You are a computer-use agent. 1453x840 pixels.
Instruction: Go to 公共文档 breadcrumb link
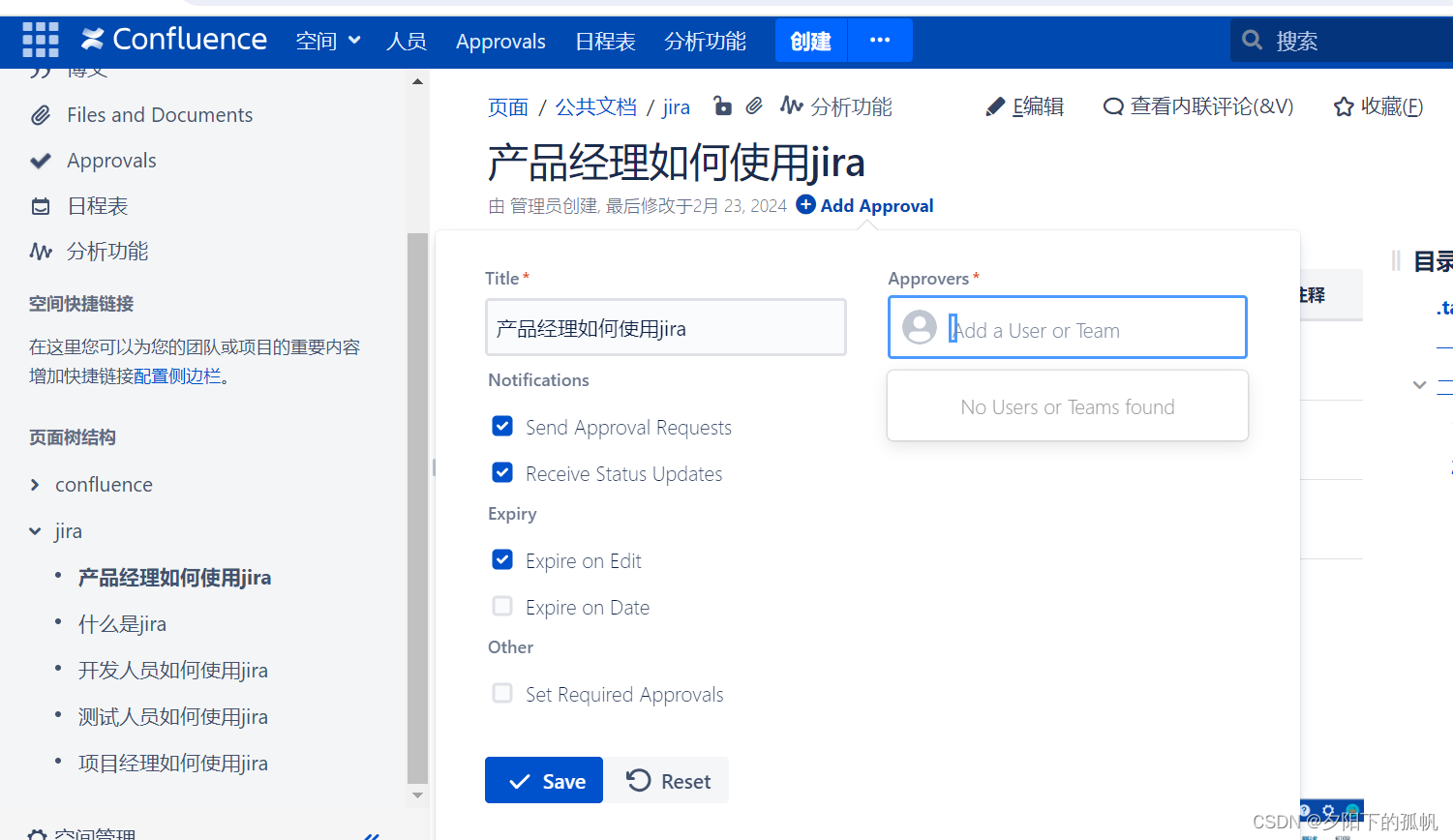click(x=596, y=107)
